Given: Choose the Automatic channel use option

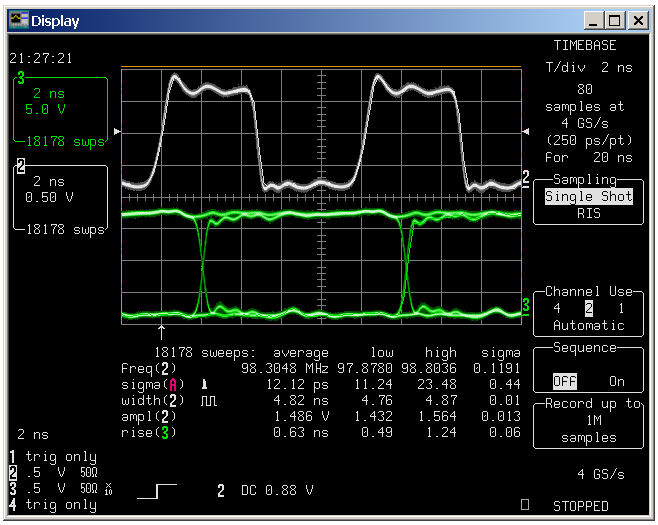Looking at the screenshot, I should [x=588, y=325].
